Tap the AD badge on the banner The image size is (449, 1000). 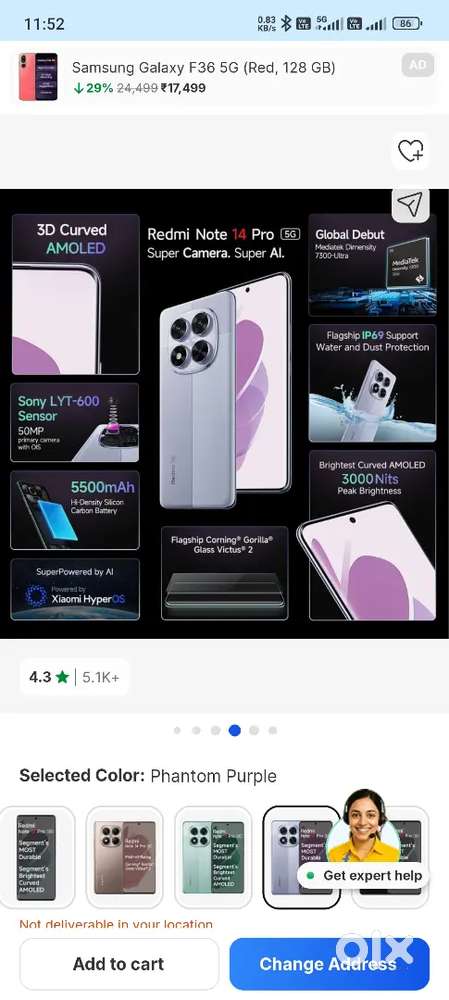(x=418, y=65)
